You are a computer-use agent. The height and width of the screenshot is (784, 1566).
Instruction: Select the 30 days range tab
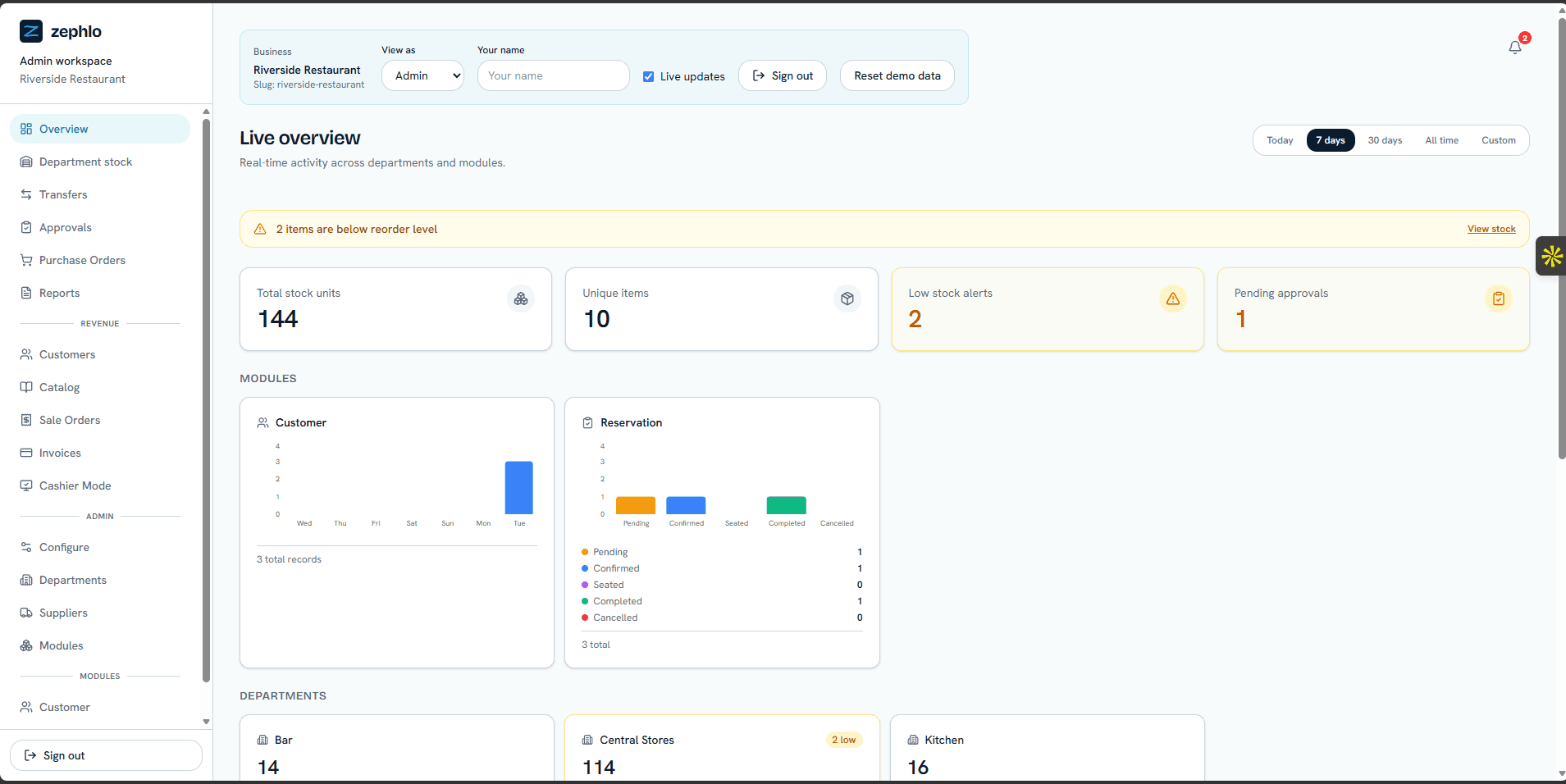[x=1385, y=140]
